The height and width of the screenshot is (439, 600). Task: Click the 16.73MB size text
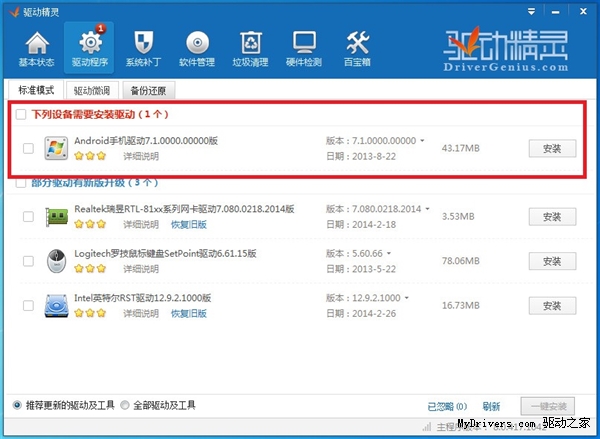click(461, 305)
